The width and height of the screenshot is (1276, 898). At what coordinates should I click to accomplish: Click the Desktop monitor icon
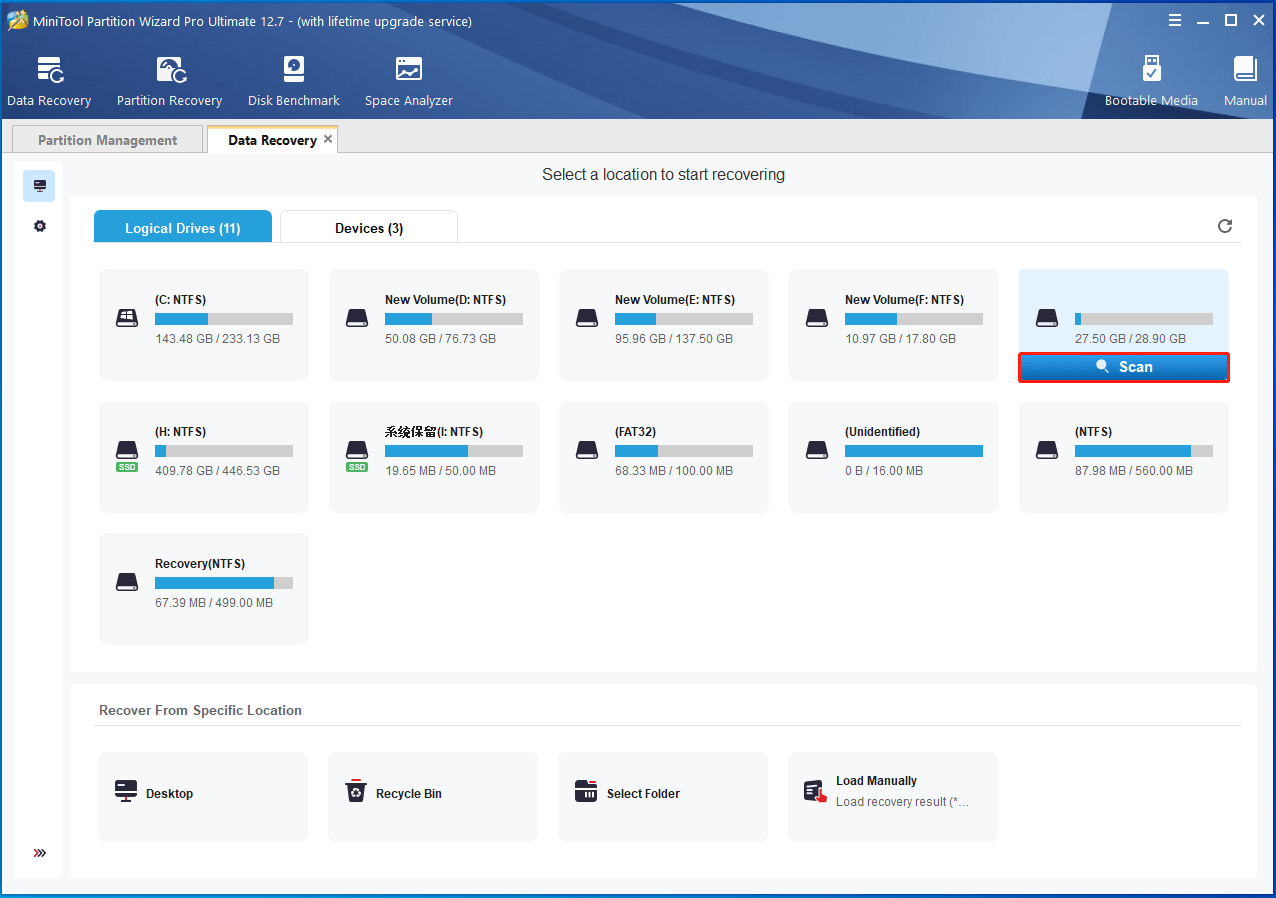(x=126, y=792)
